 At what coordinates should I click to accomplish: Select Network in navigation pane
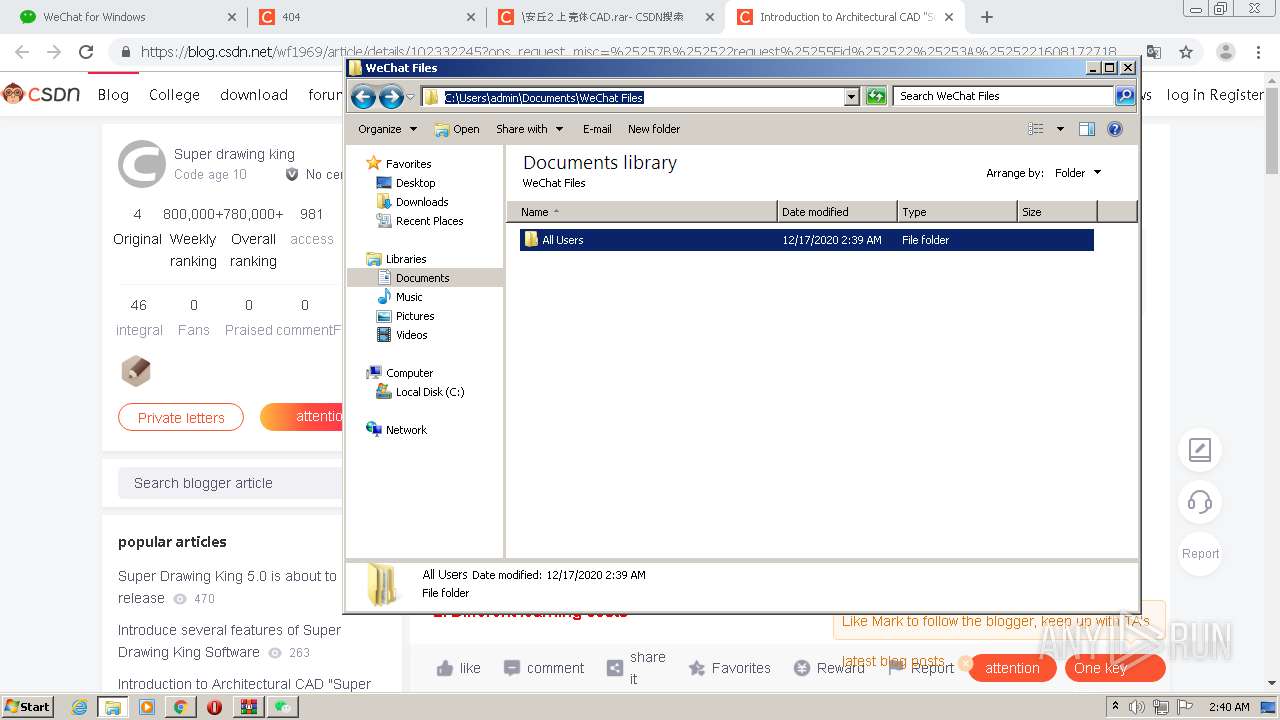[x=397, y=430]
